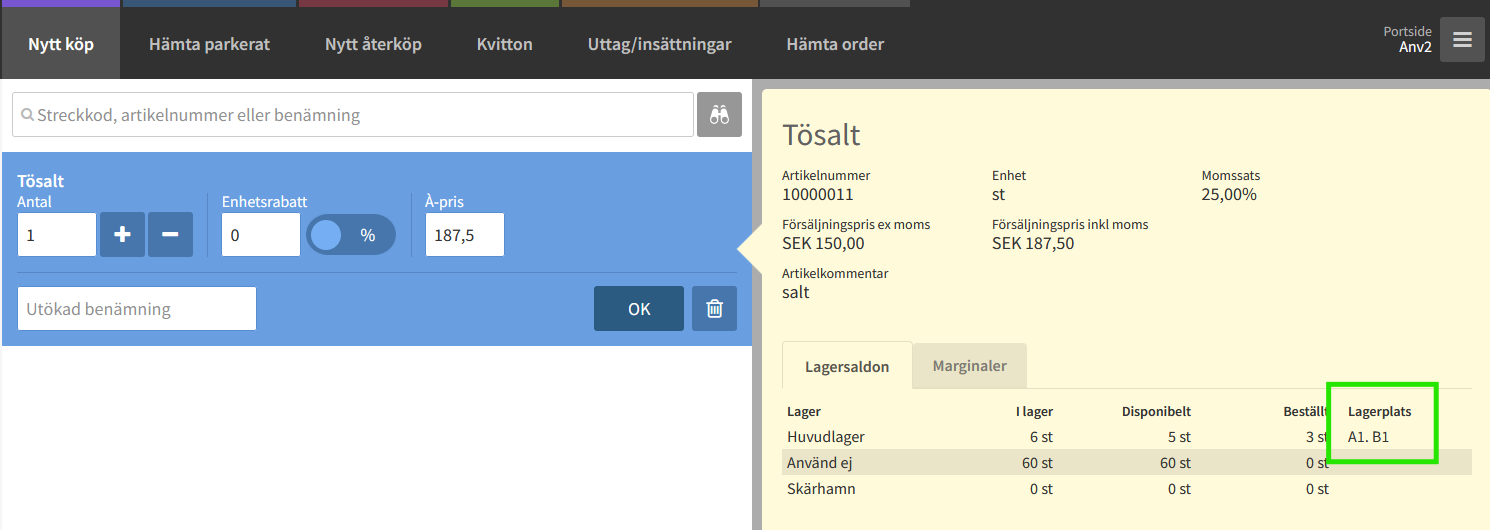Click the magnifier icon in search field

pos(27,115)
